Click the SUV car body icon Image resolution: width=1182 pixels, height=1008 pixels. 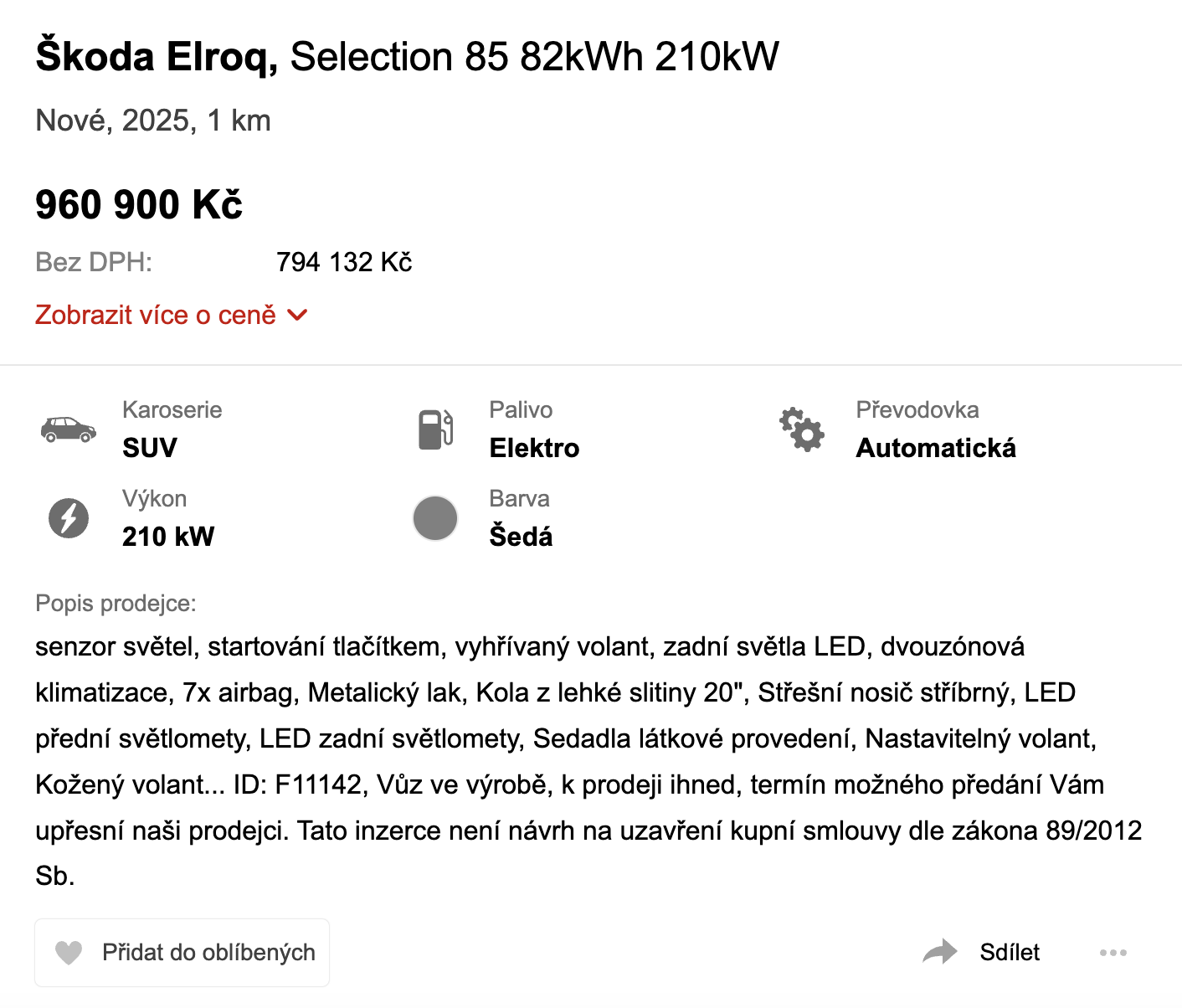[69, 429]
